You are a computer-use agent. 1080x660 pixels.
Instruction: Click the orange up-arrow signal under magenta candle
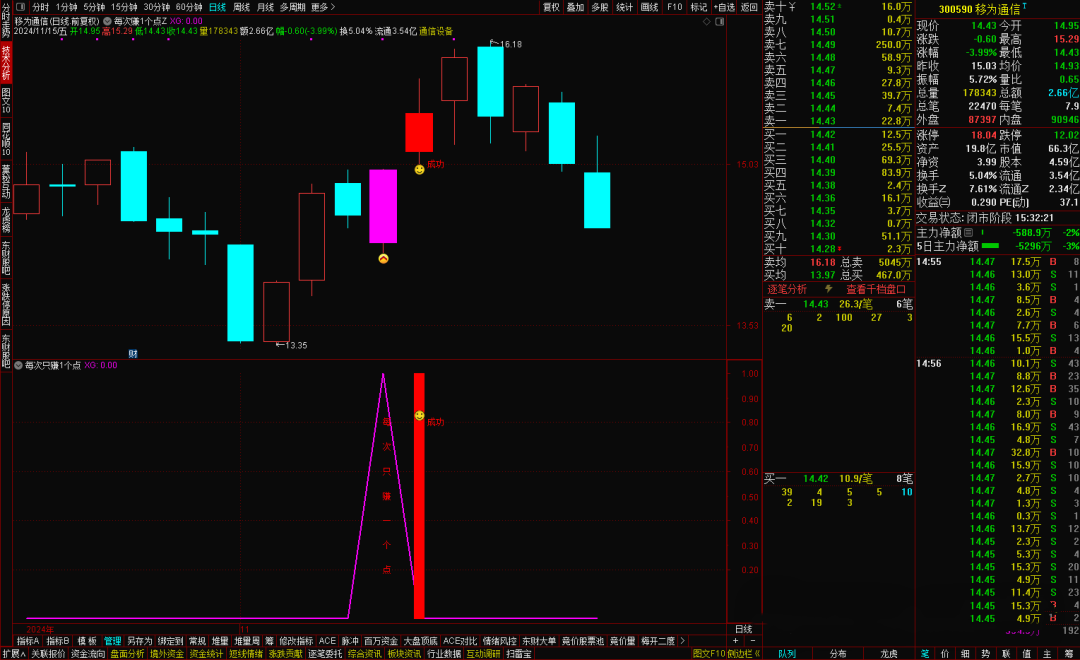pyautogui.click(x=382, y=259)
